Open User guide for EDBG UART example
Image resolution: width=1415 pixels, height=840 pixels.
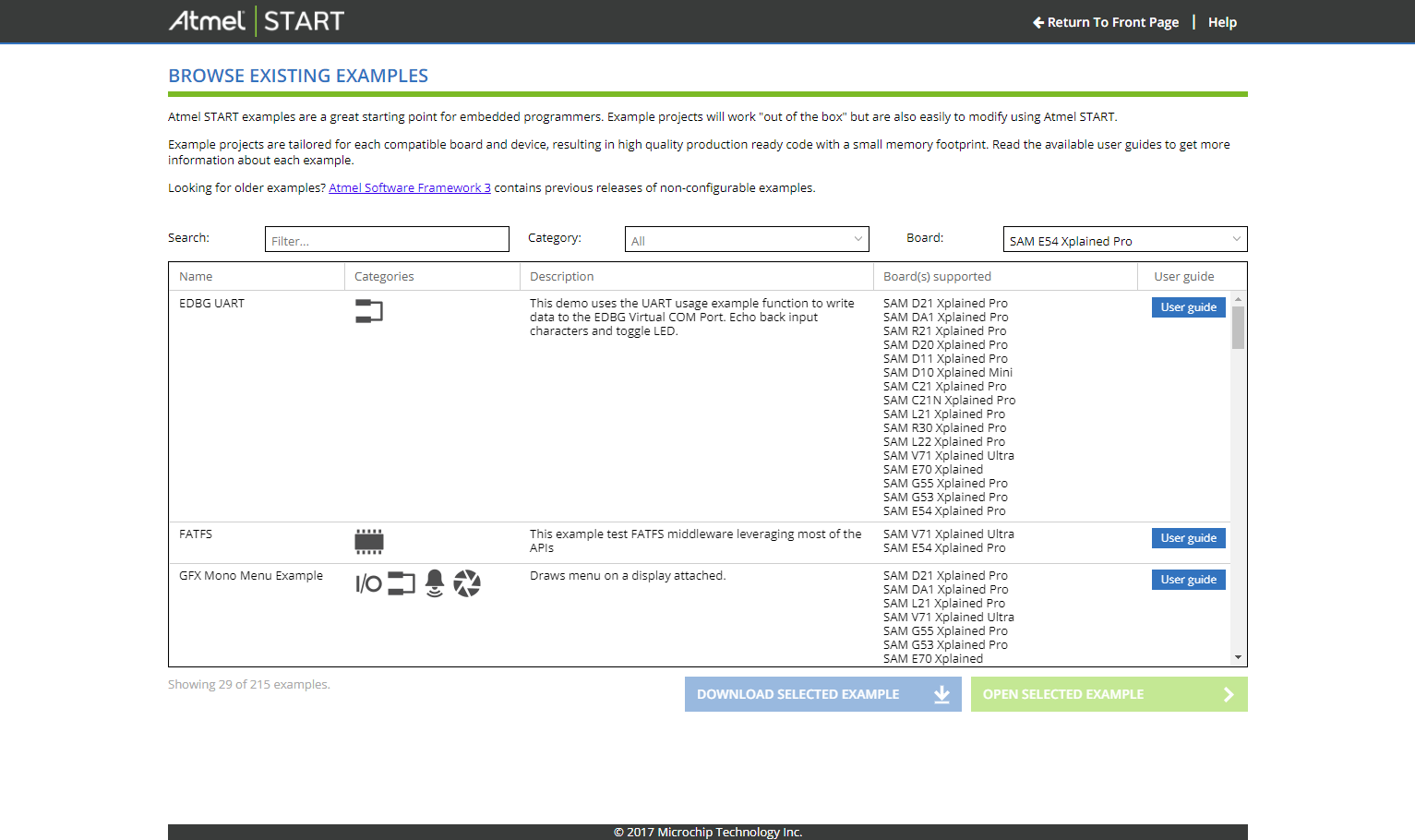tap(1189, 307)
